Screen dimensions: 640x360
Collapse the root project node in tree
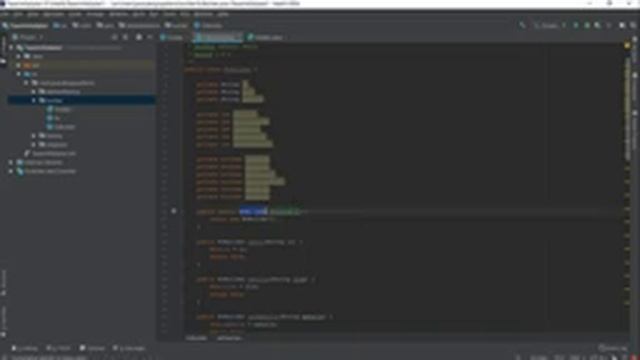11,48
